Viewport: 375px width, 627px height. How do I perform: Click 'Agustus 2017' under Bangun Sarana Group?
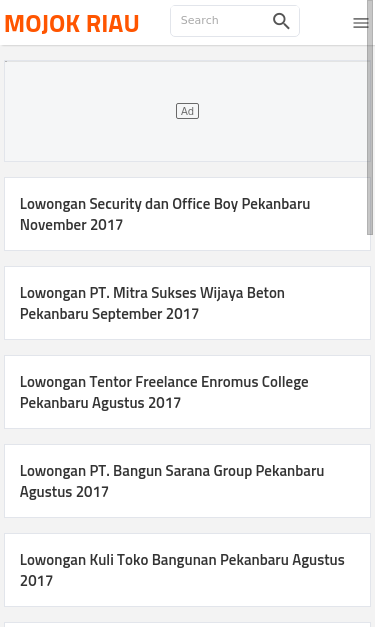pos(64,492)
